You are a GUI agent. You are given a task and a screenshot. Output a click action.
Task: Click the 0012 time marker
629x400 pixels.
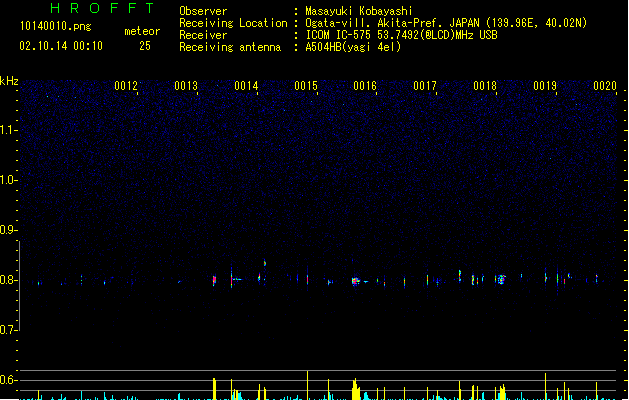pos(126,86)
